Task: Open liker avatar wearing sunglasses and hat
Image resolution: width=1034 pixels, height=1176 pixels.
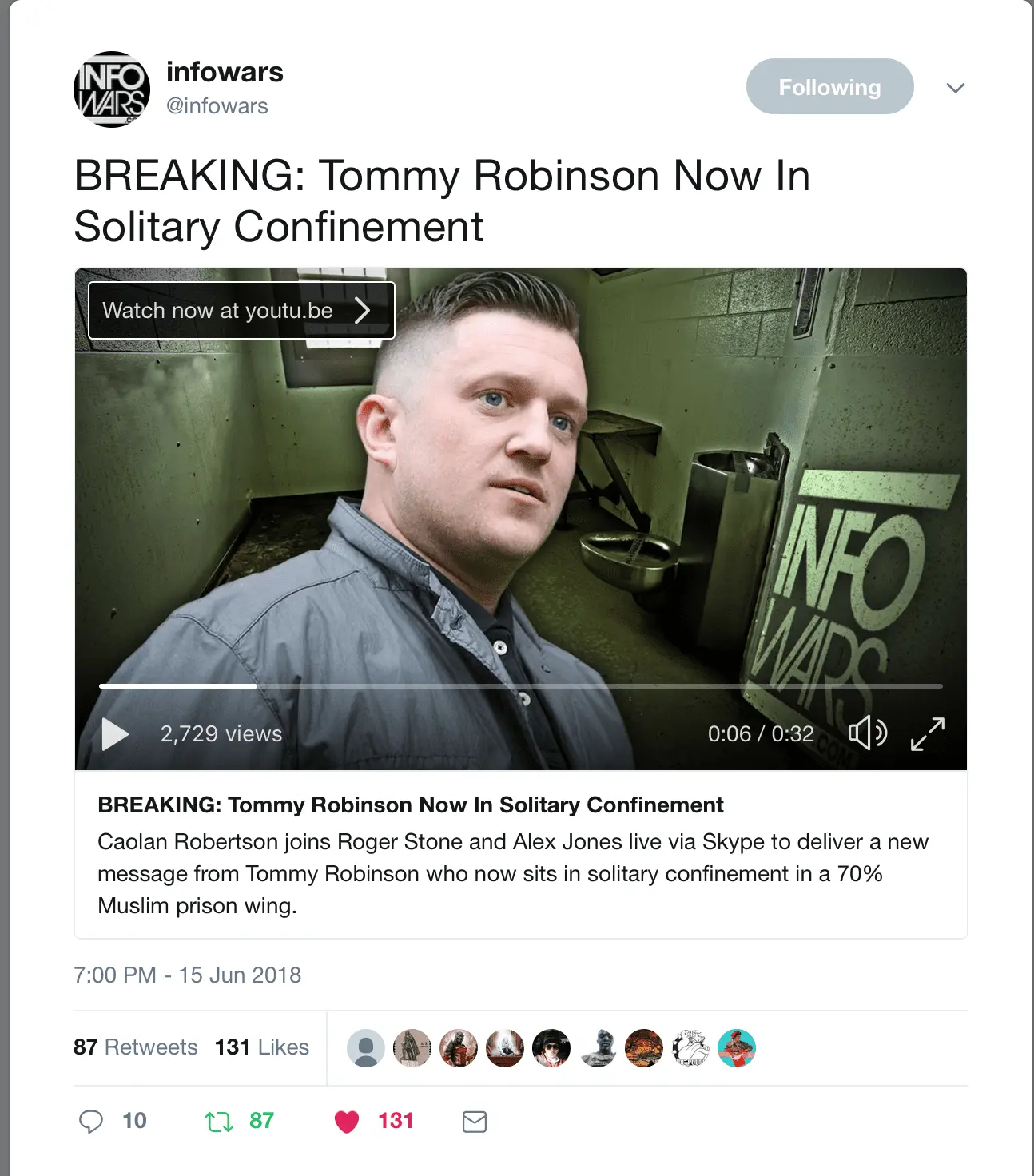Action: [x=551, y=1047]
